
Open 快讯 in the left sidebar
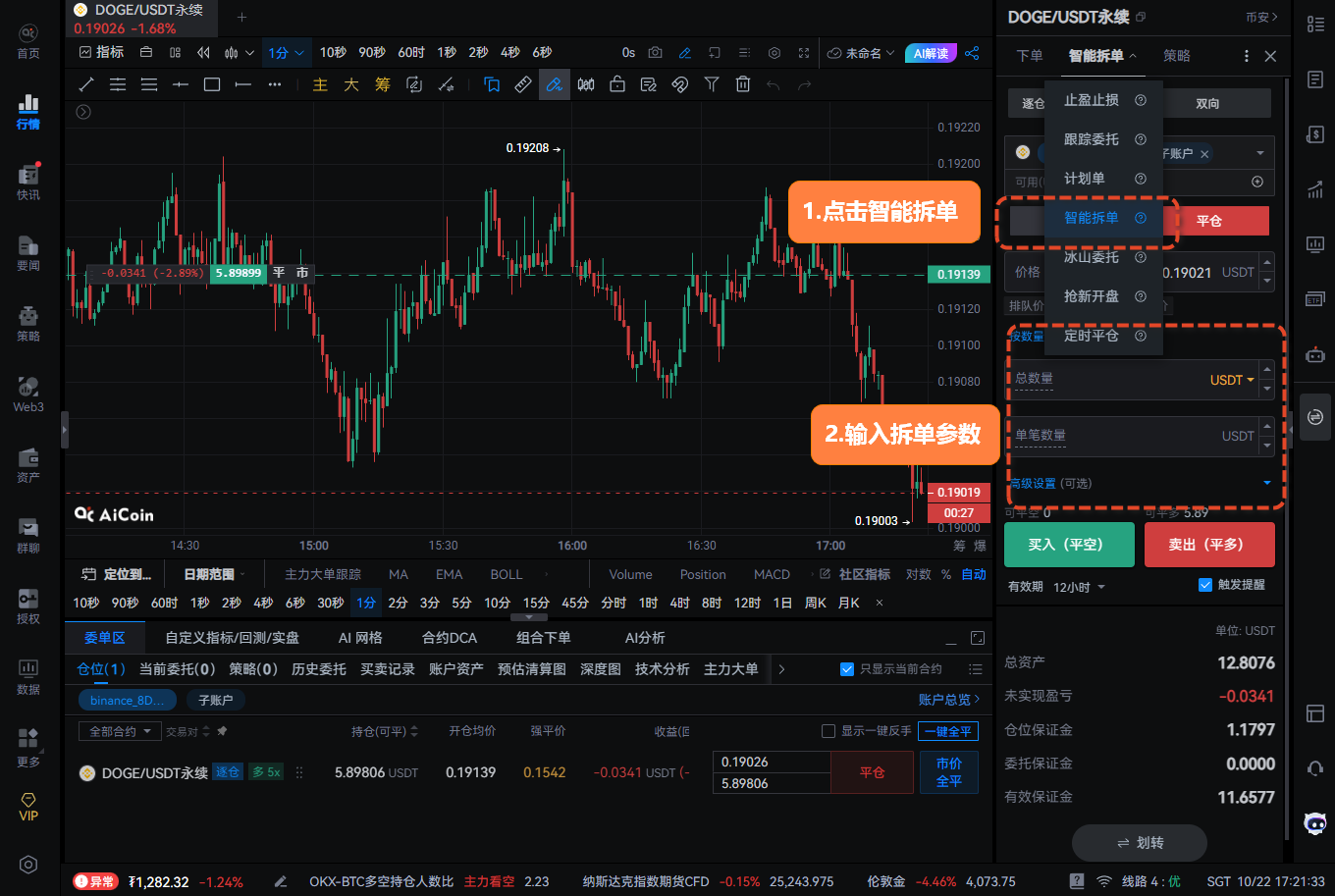point(28,182)
